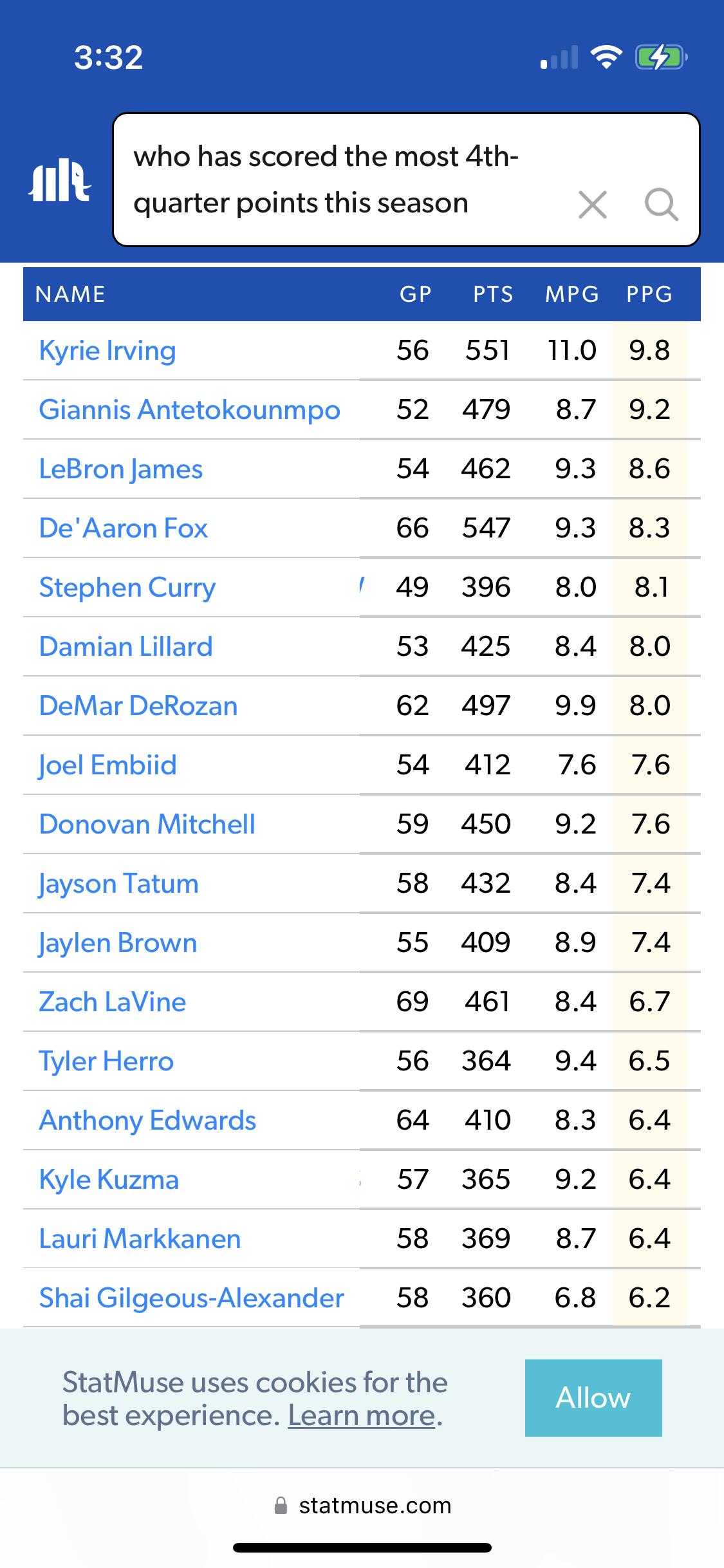
Task: Open Stephen Curry's player link
Action: pos(127,588)
